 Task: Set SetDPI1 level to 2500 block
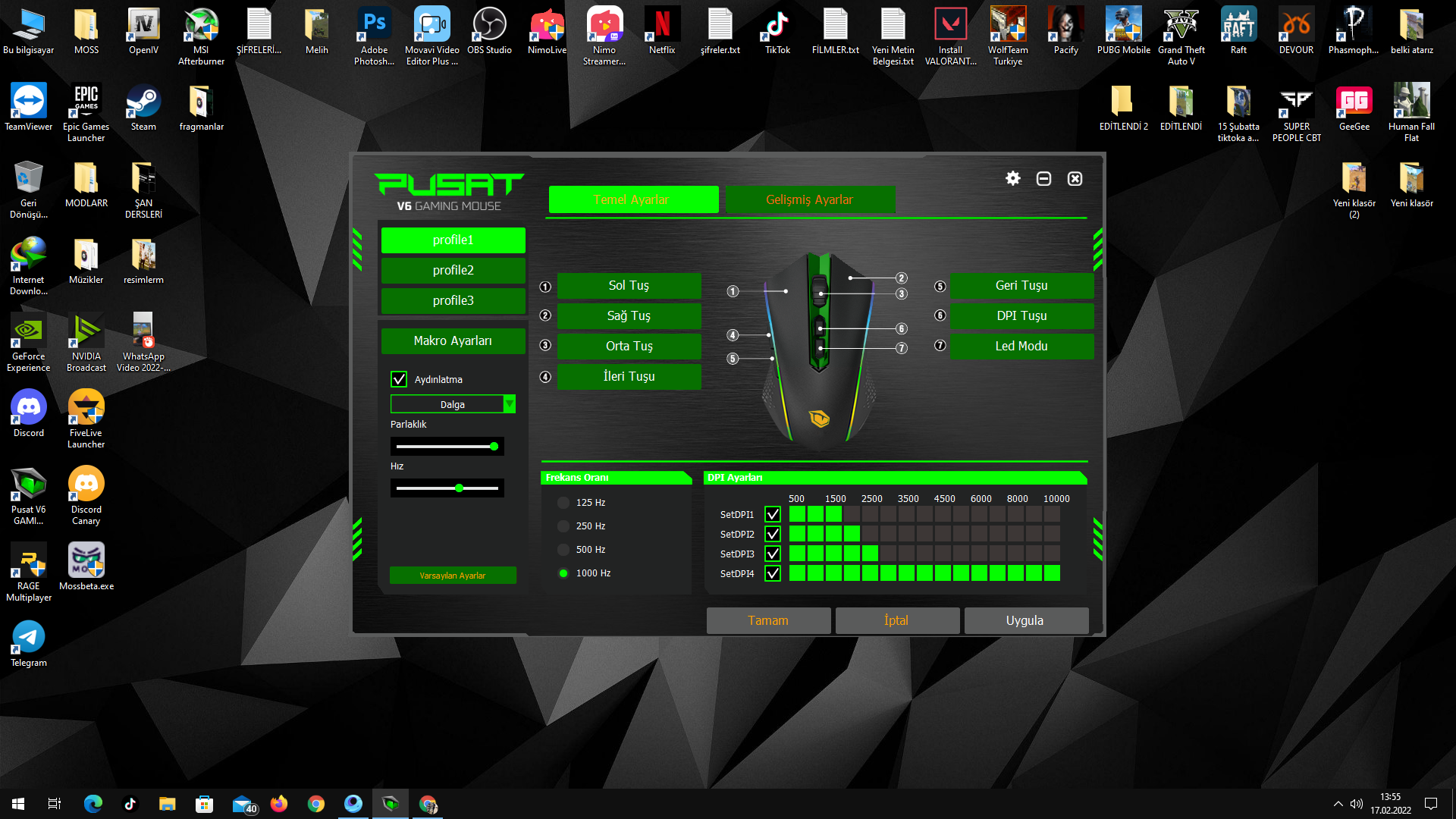click(870, 514)
